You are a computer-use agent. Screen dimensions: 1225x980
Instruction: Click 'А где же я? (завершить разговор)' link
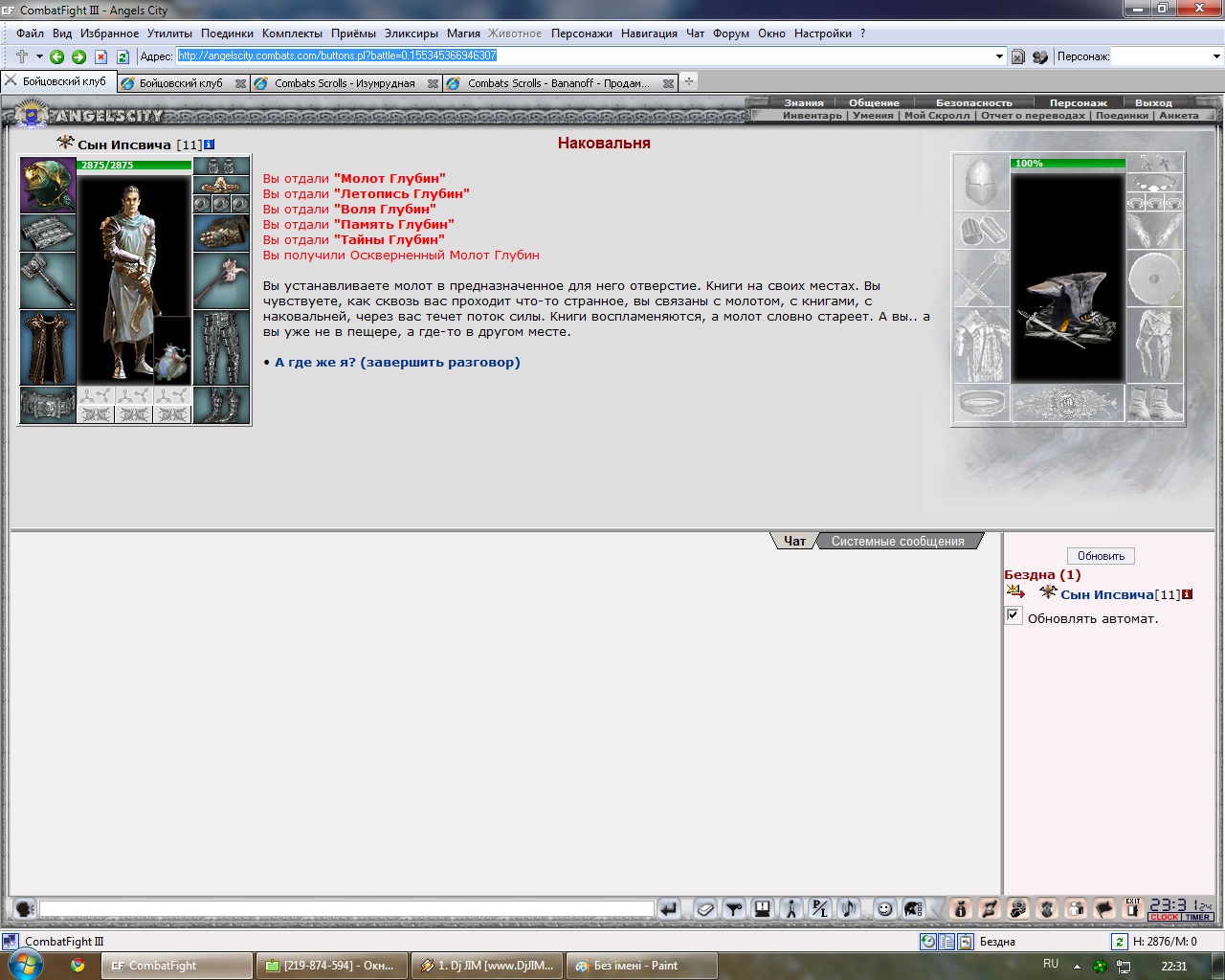click(x=397, y=363)
